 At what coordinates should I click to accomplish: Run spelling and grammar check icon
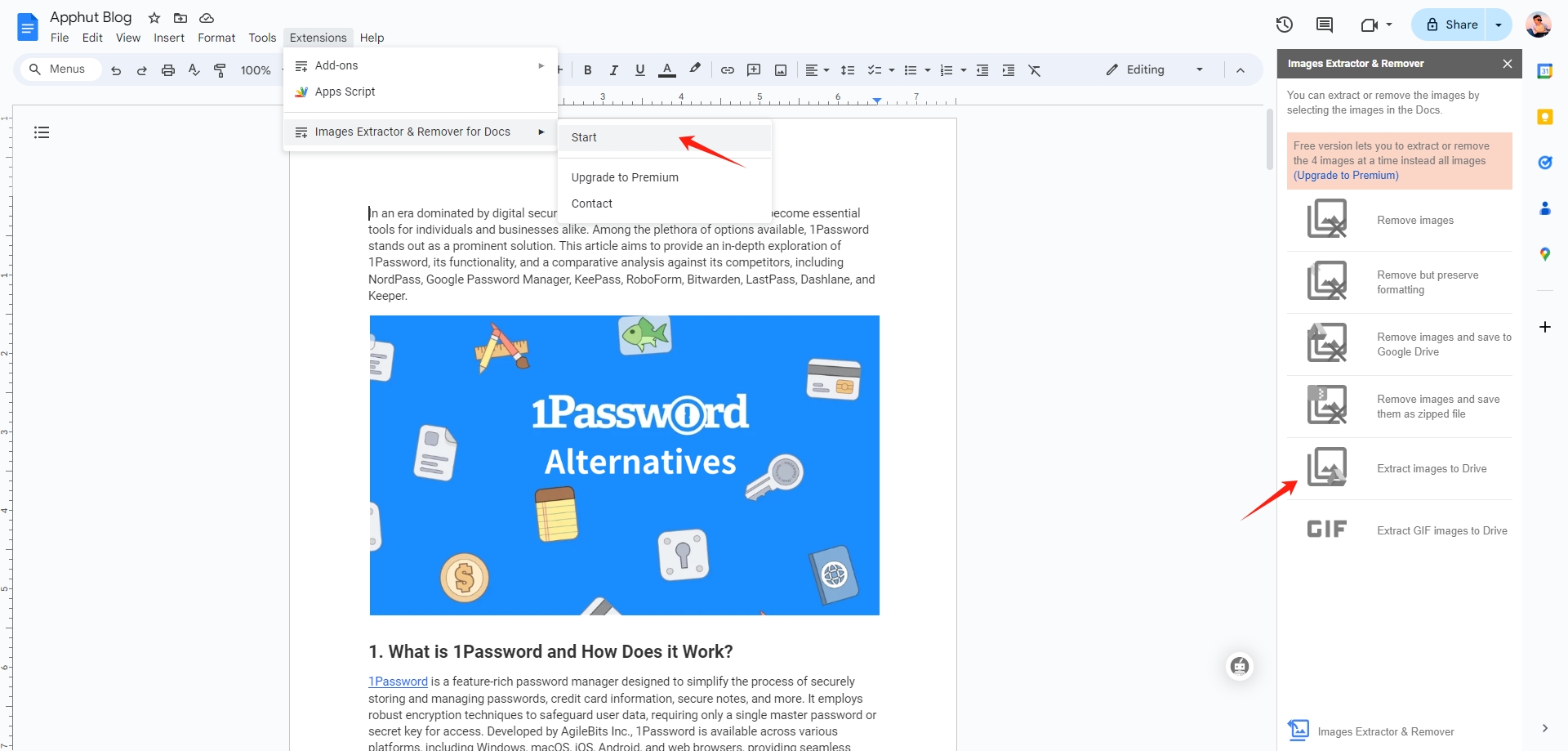(x=194, y=70)
